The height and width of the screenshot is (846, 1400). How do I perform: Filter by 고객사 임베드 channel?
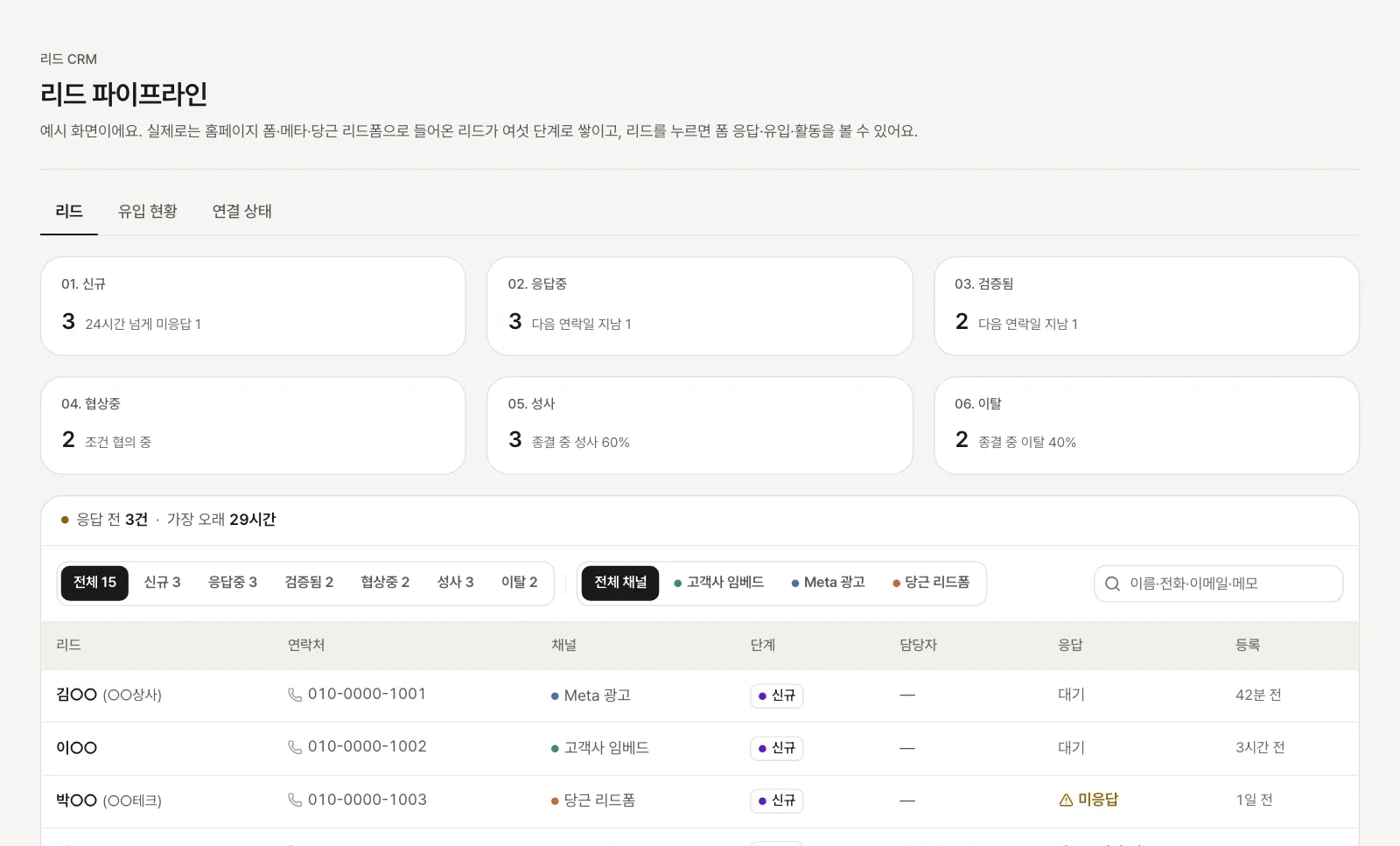tap(719, 583)
